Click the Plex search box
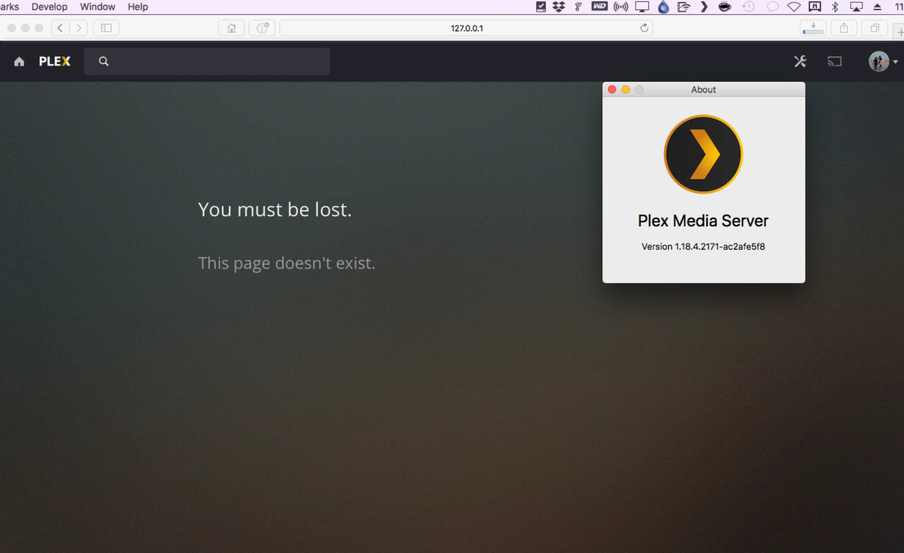 (207, 61)
